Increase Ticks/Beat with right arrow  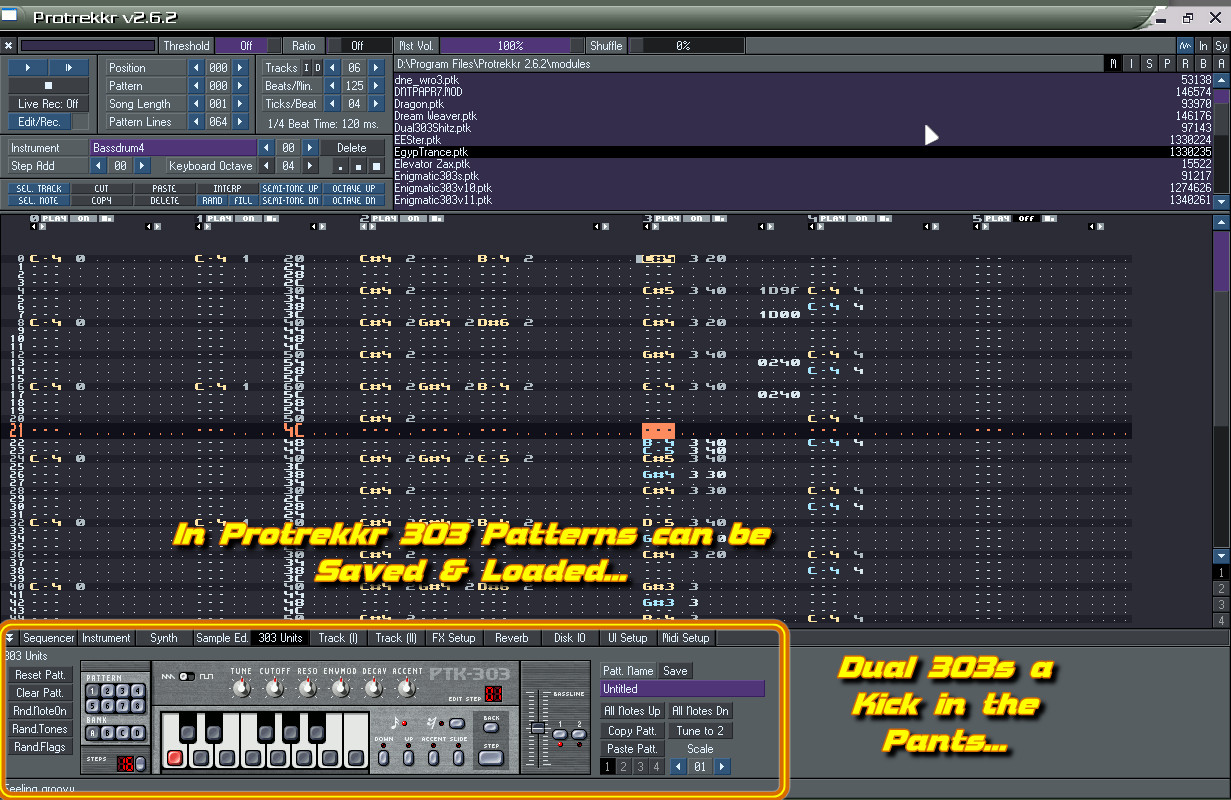(x=376, y=104)
